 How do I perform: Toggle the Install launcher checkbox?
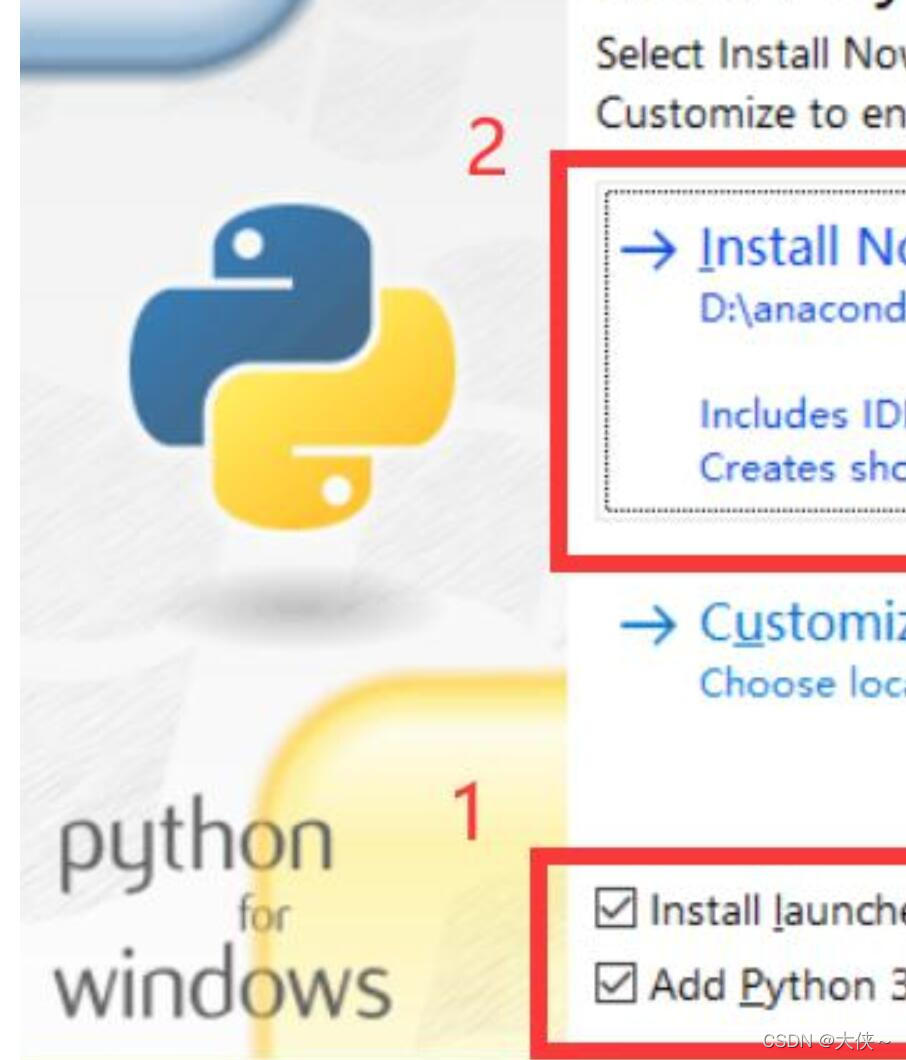[616, 908]
